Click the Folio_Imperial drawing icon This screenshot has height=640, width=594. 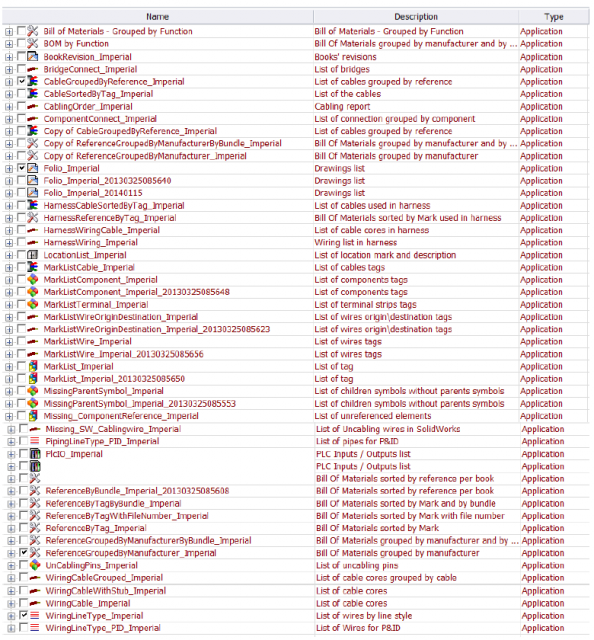point(33,168)
